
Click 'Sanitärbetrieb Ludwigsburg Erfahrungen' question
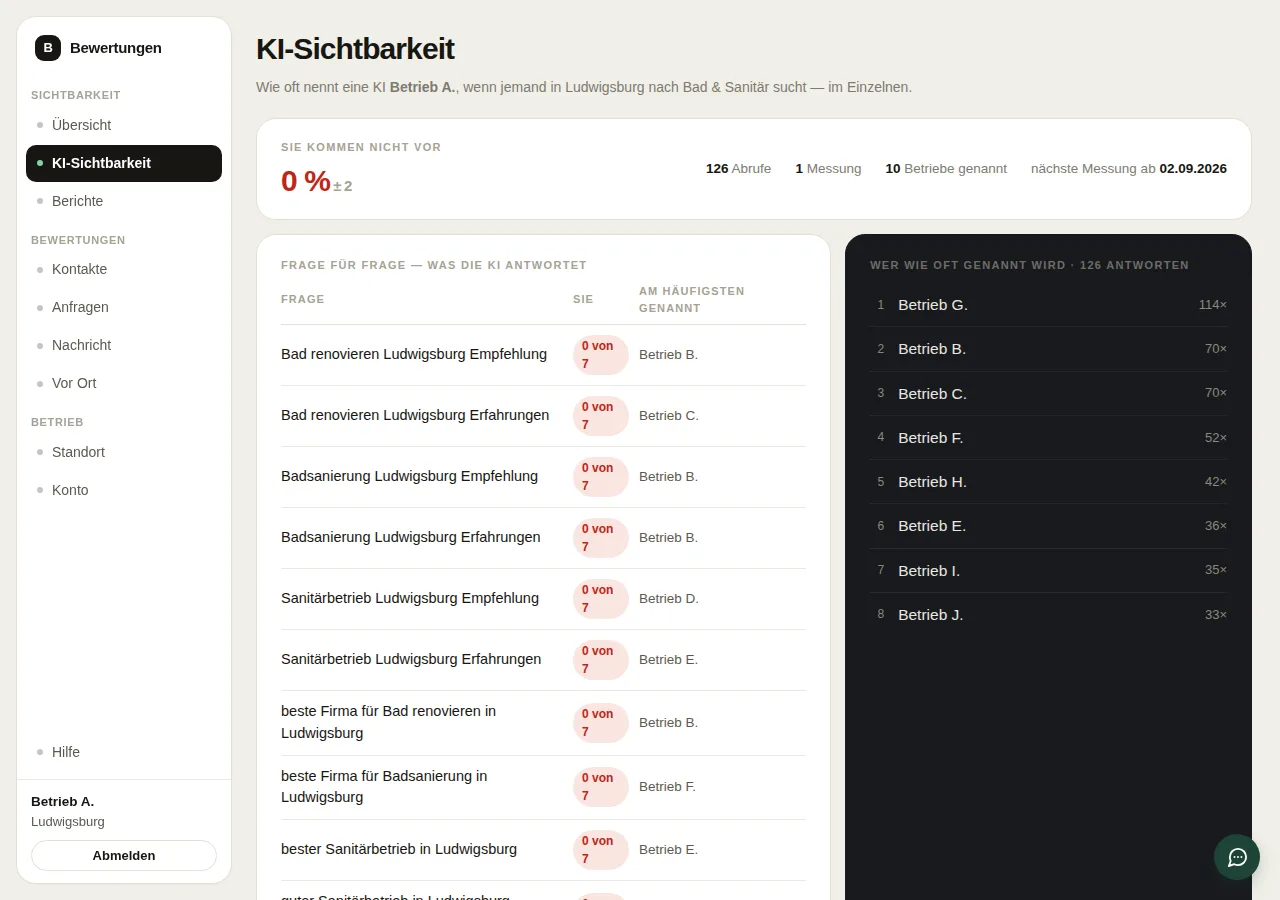click(x=543, y=660)
